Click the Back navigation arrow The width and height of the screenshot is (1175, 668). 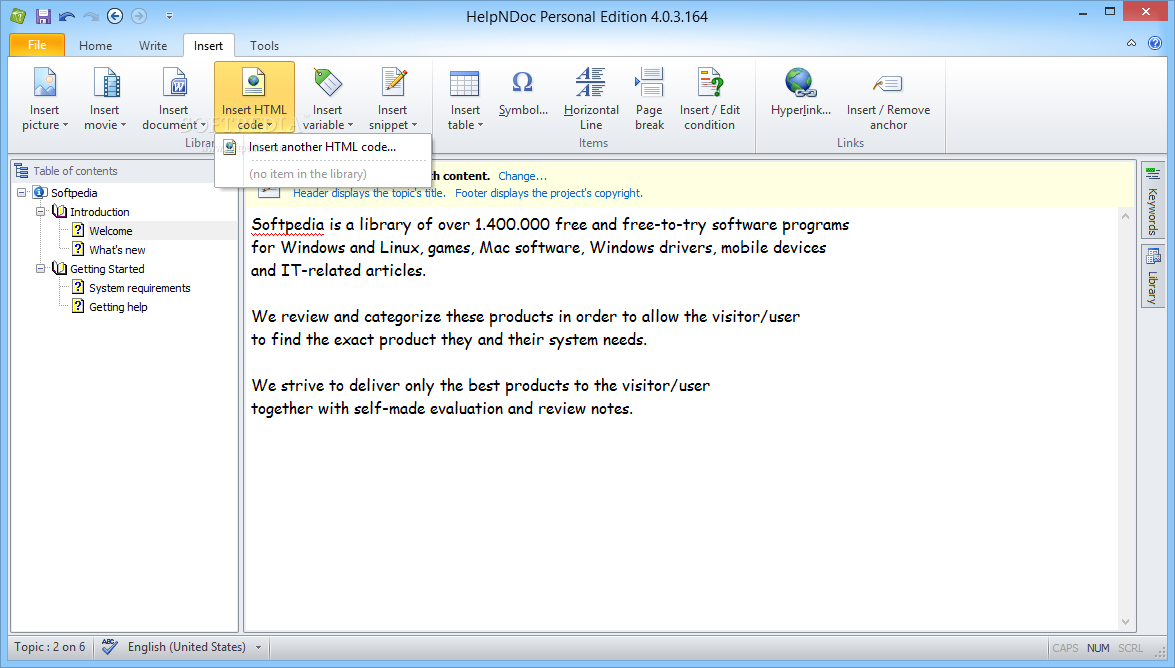point(115,16)
